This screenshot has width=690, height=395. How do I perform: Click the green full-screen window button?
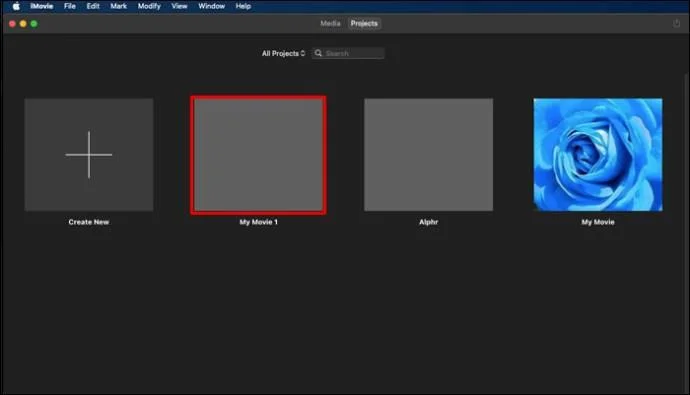(34, 24)
